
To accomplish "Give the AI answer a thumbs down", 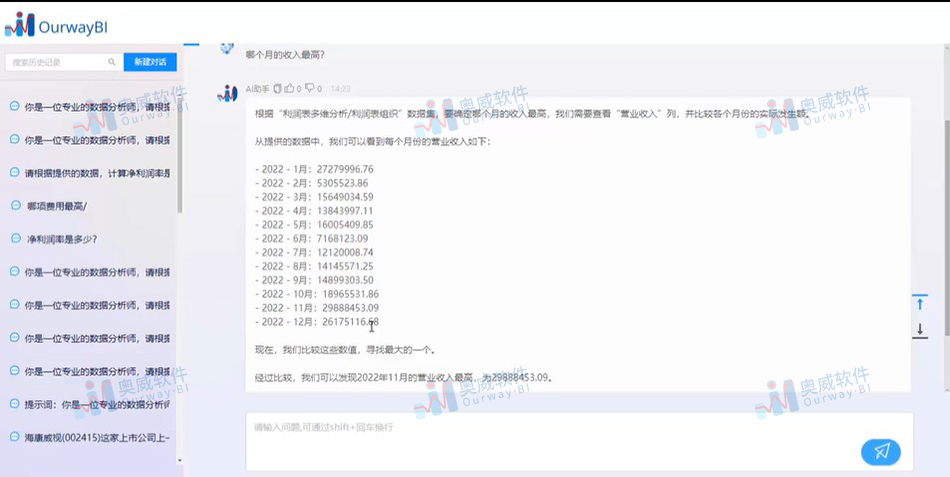I will pyautogui.click(x=310, y=88).
